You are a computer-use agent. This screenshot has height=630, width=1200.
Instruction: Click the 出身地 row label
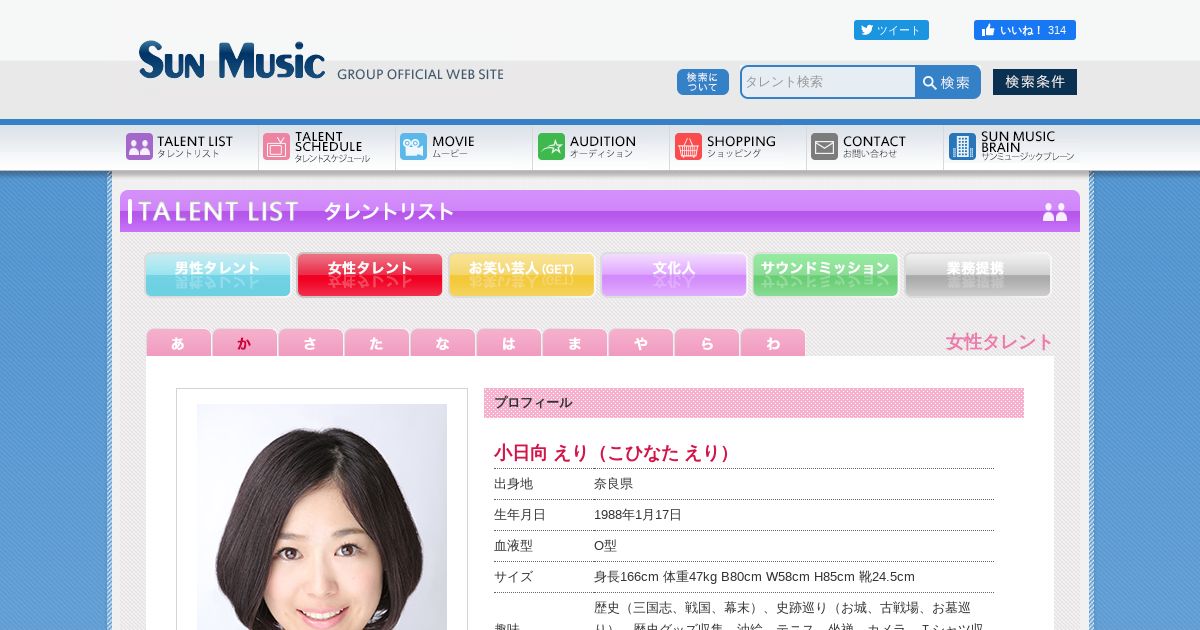click(513, 484)
